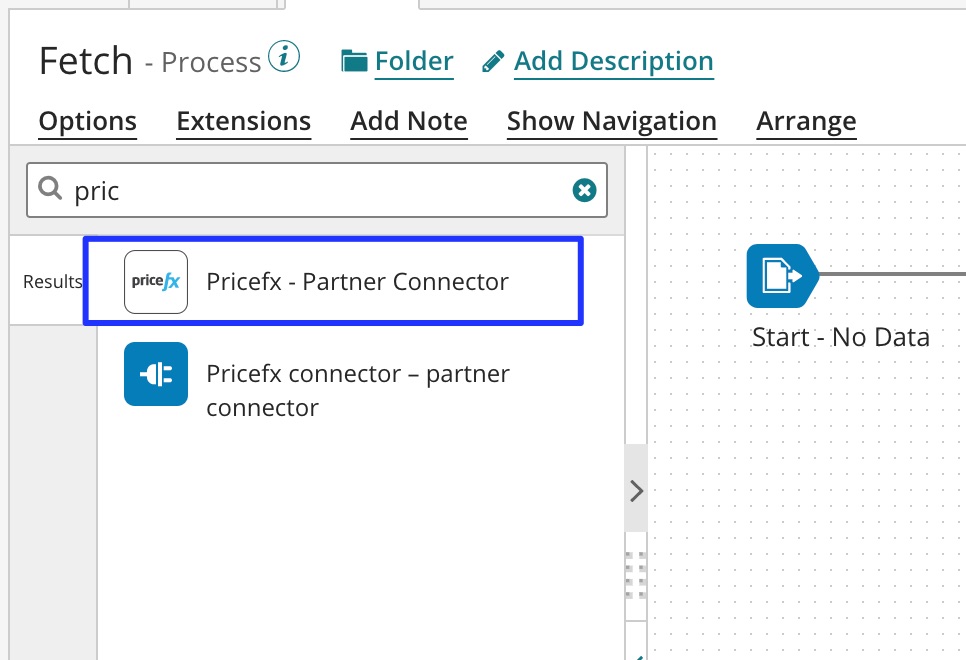Select Arrange
Viewport: 966px width, 660px height.
[806, 120]
